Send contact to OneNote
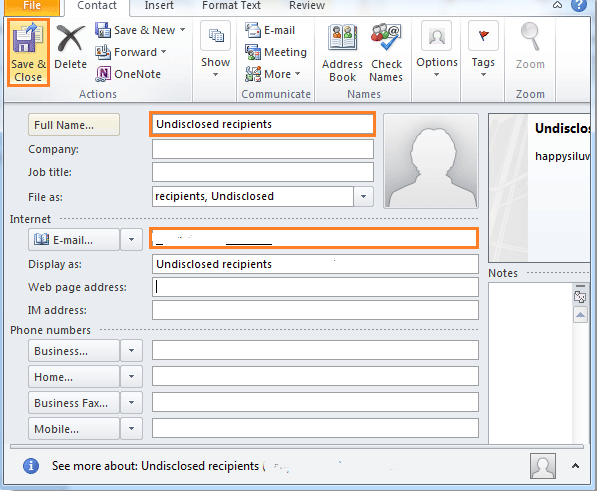Image resolution: width=597 pixels, height=491 pixels. click(x=128, y=74)
